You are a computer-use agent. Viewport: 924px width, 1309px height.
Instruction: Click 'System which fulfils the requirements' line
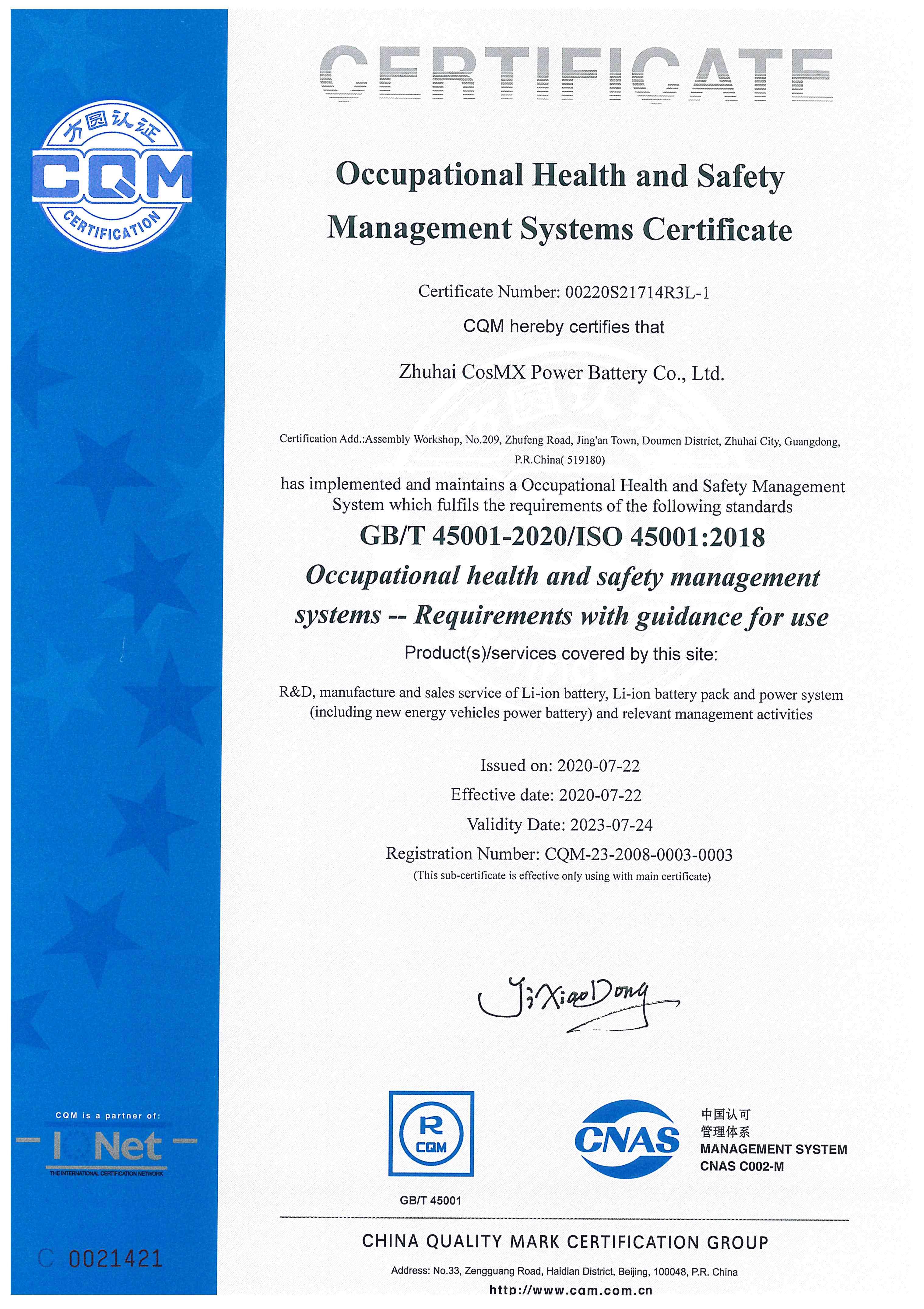click(x=563, y=506)
